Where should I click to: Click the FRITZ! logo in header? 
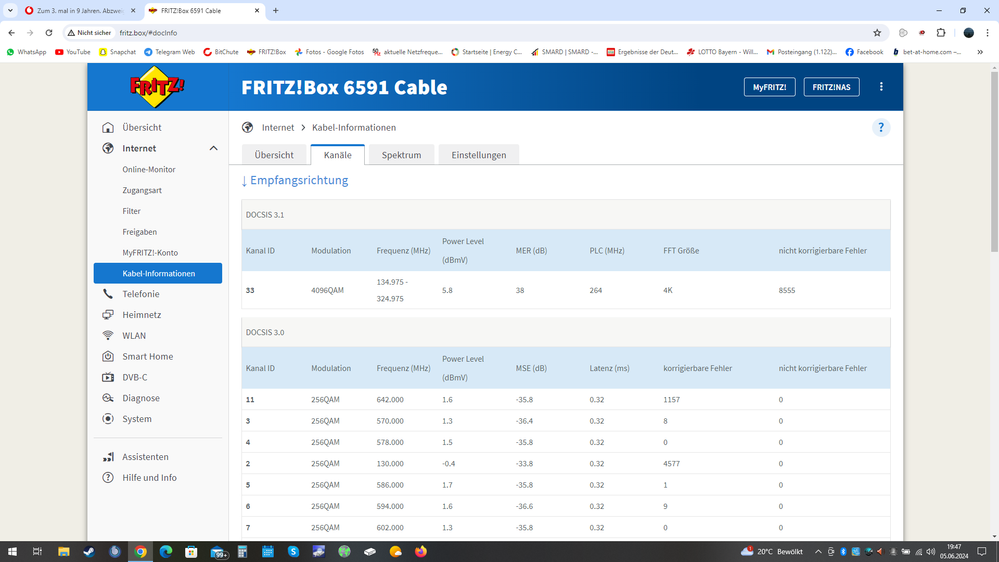coord(157,87)
